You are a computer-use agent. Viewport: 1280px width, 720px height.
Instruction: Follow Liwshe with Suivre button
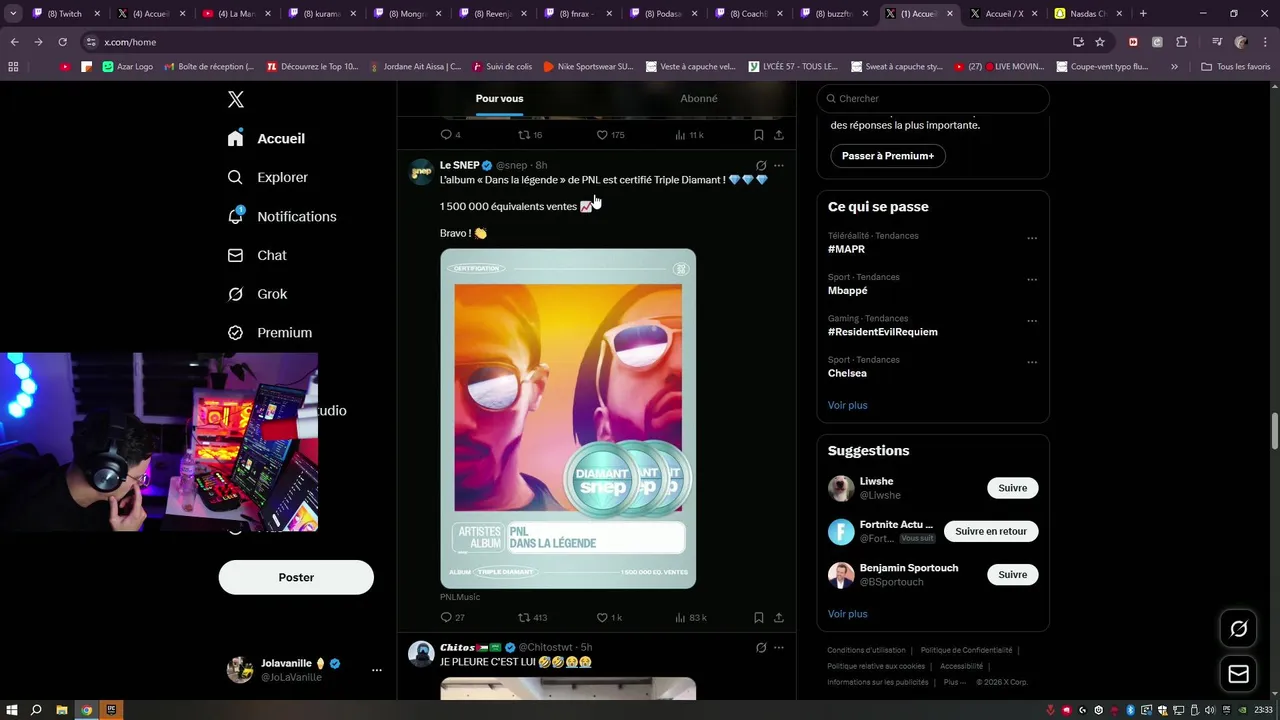click(1012, 488)
